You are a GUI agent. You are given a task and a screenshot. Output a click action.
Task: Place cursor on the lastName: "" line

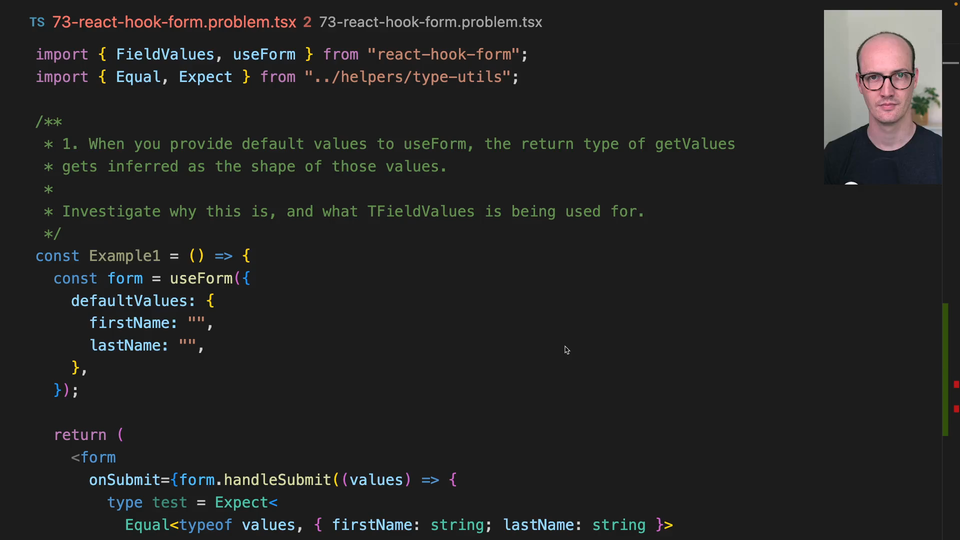147,346
